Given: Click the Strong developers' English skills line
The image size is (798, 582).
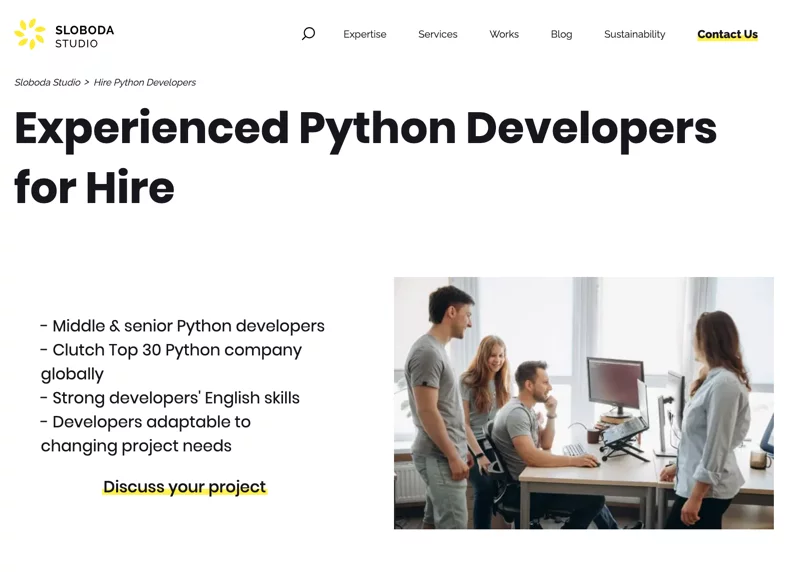Looking at the screenshot, I should [170, 398].
